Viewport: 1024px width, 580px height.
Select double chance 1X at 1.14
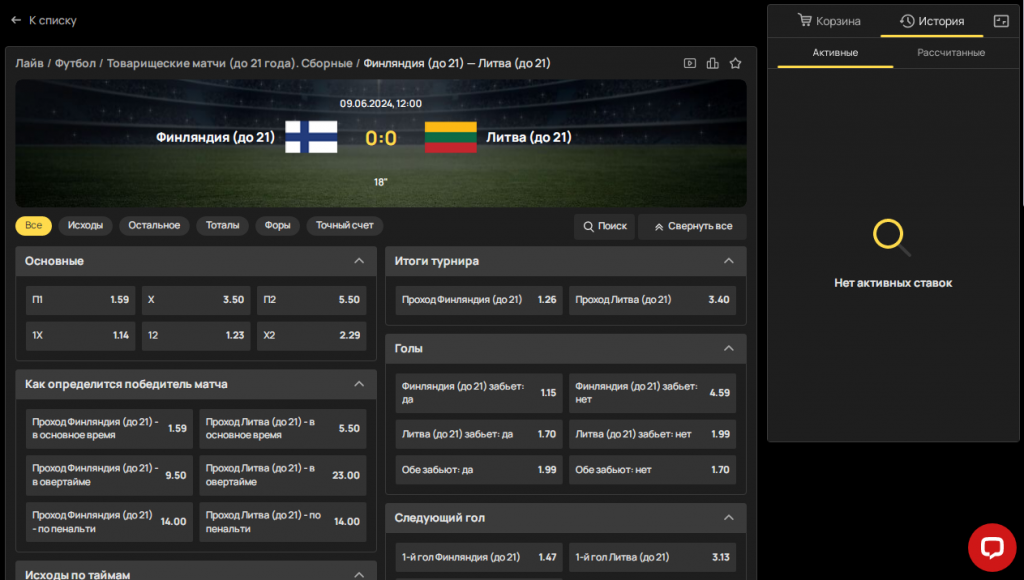click(80, 336)
